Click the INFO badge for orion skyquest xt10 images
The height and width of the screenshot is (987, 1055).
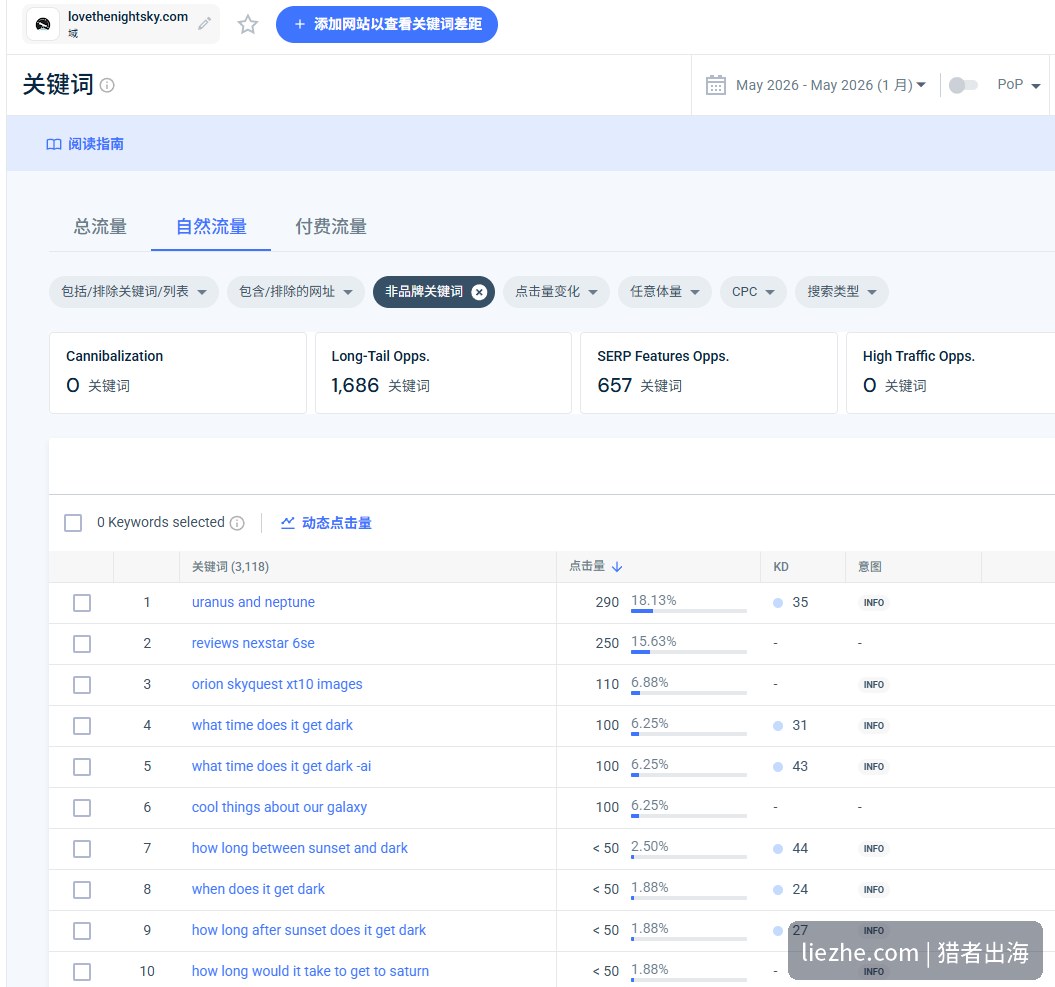(873, 685)
